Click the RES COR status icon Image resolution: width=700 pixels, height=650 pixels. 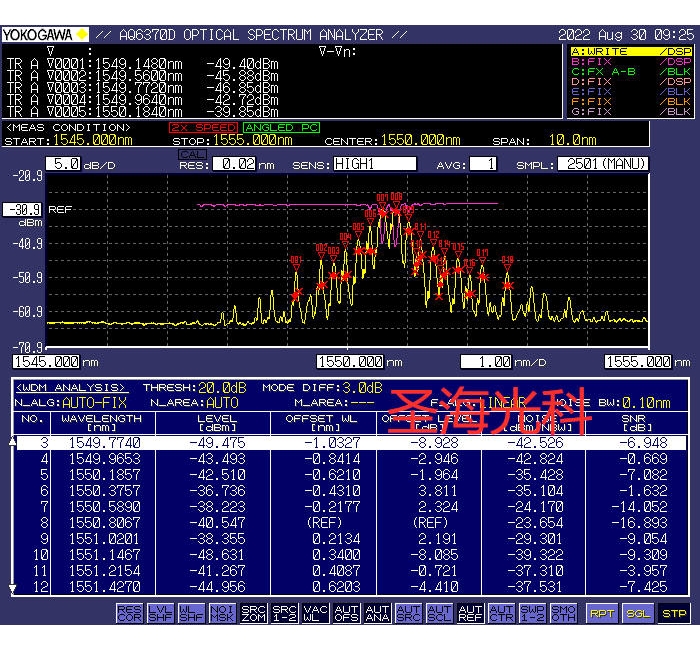point(129,612)
